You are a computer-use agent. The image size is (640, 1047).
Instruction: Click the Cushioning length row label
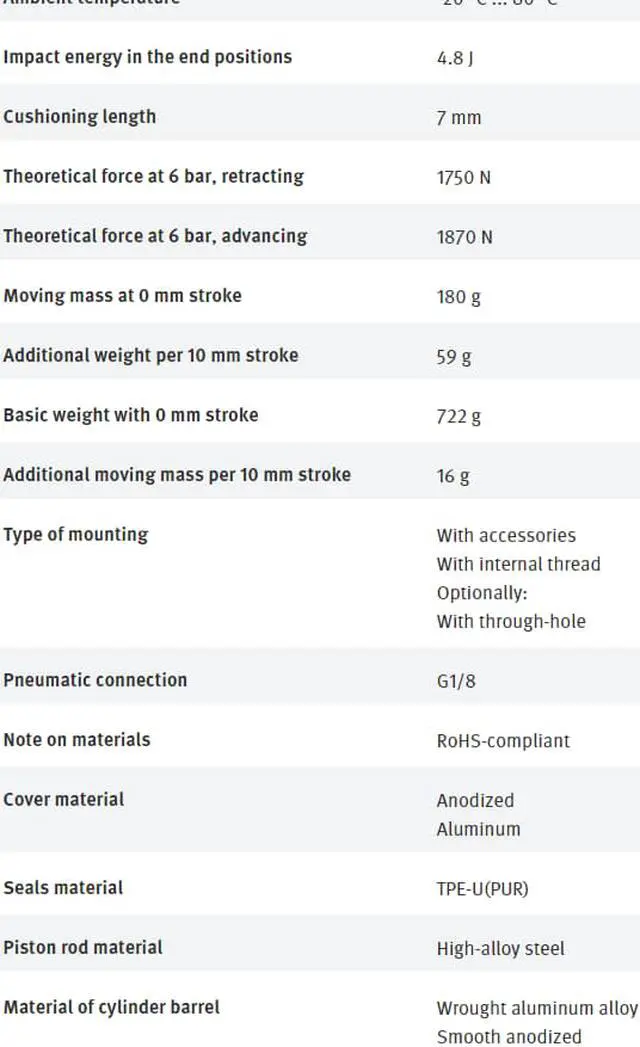(79, 117)
